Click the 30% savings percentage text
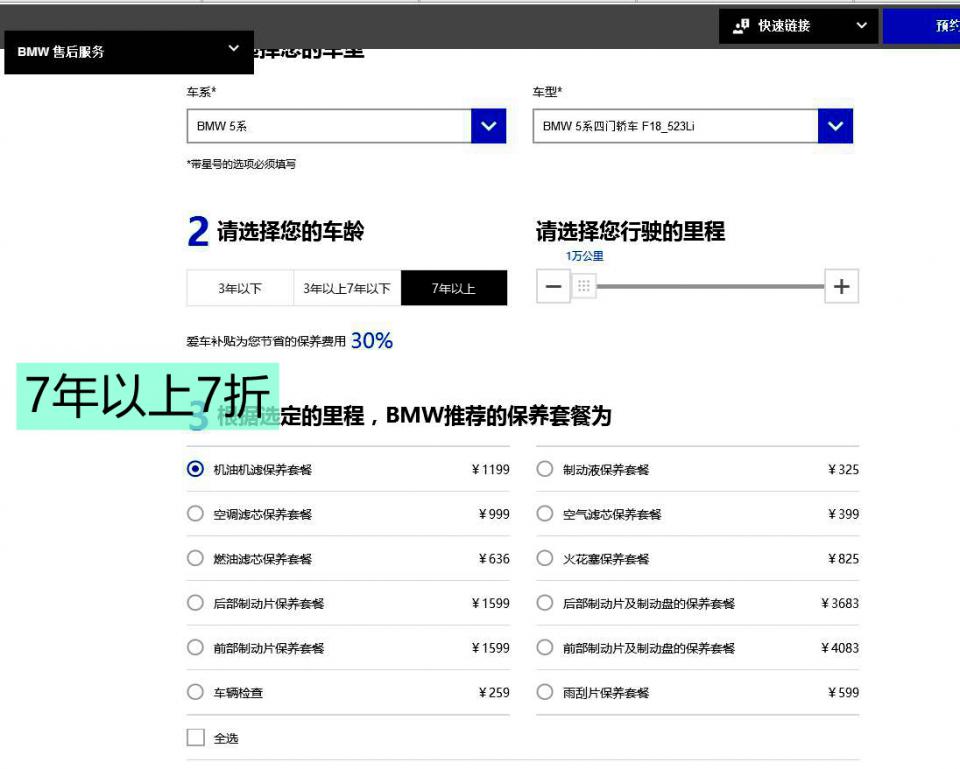Screen dimensions: 960x769 pyautogui.click(x=372, y=340)
